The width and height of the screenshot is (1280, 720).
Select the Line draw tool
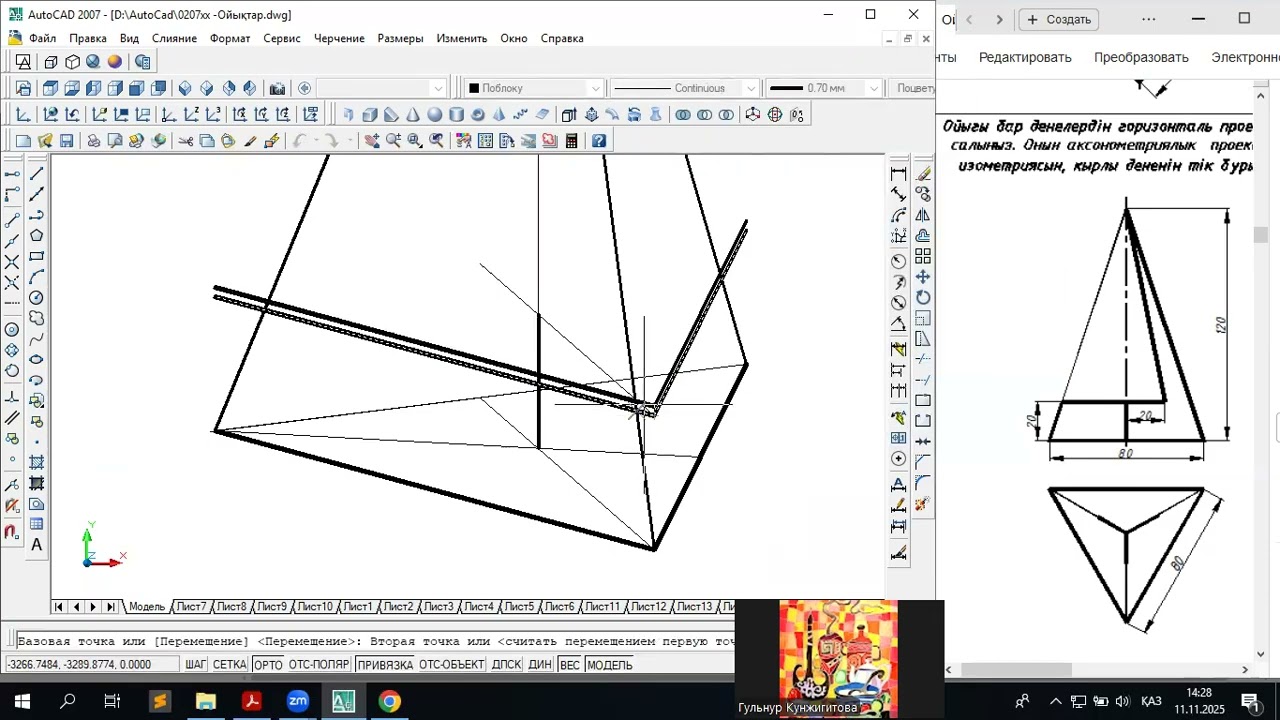(x=37, y=173)
